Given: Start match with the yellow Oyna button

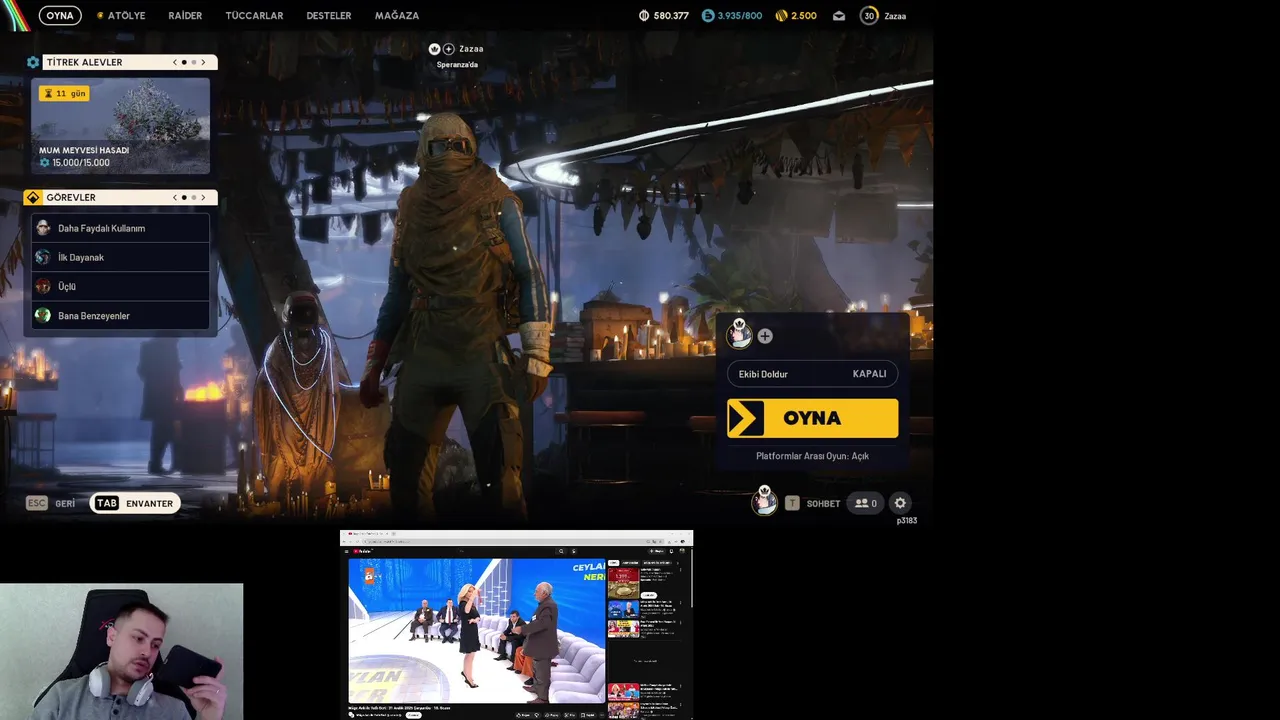Looking at the screenshot, I should click(x=812, y=418).
